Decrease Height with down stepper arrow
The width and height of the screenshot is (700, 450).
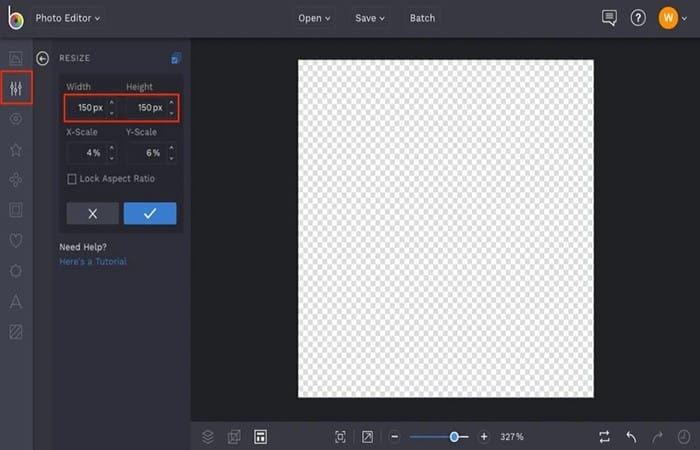[171, 113]
